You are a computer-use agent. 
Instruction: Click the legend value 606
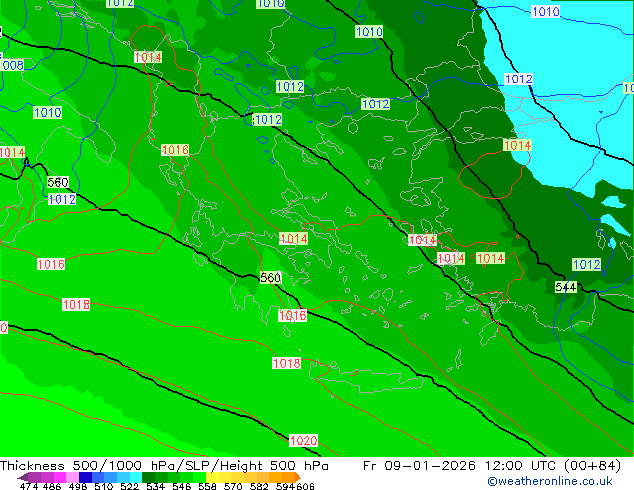tap(305, 486)
